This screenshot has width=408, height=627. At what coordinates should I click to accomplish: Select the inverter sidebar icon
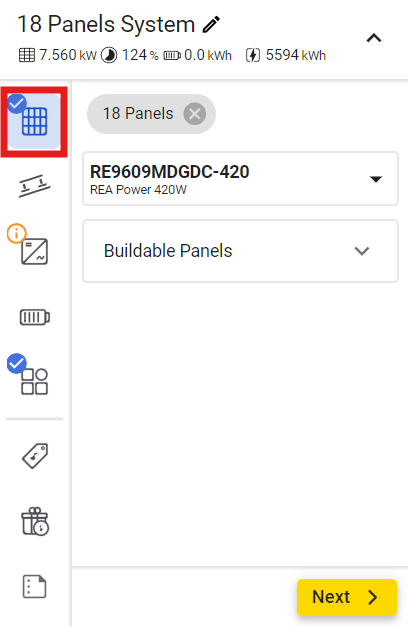pos(34,252)
